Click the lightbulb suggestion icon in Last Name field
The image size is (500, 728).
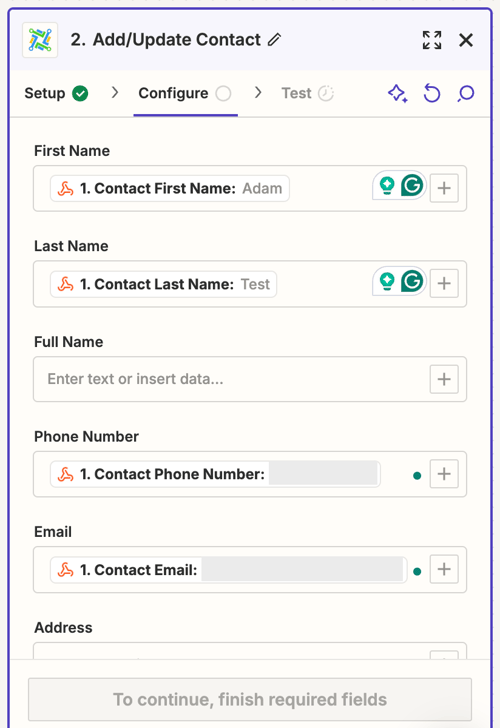(x=387, y=281)
